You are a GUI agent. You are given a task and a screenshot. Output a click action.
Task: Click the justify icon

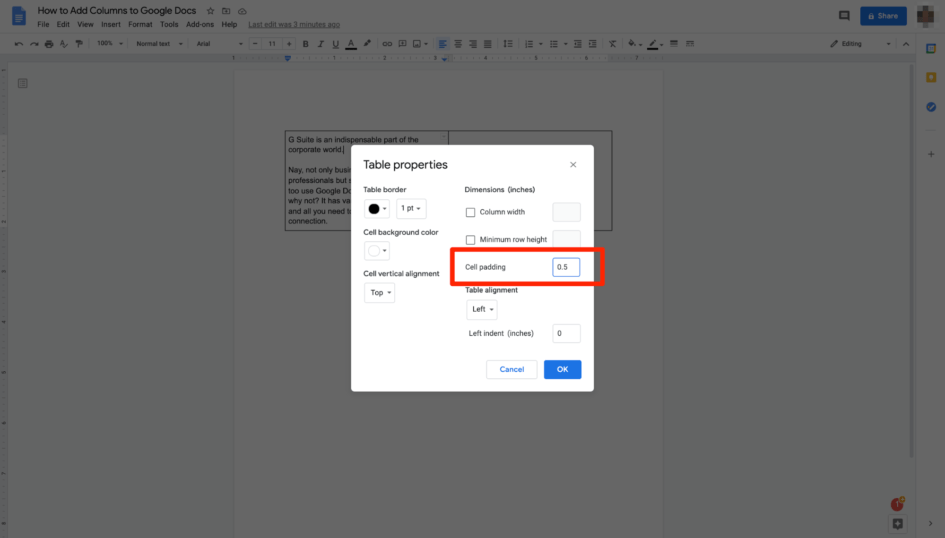[x=488, y=44]
